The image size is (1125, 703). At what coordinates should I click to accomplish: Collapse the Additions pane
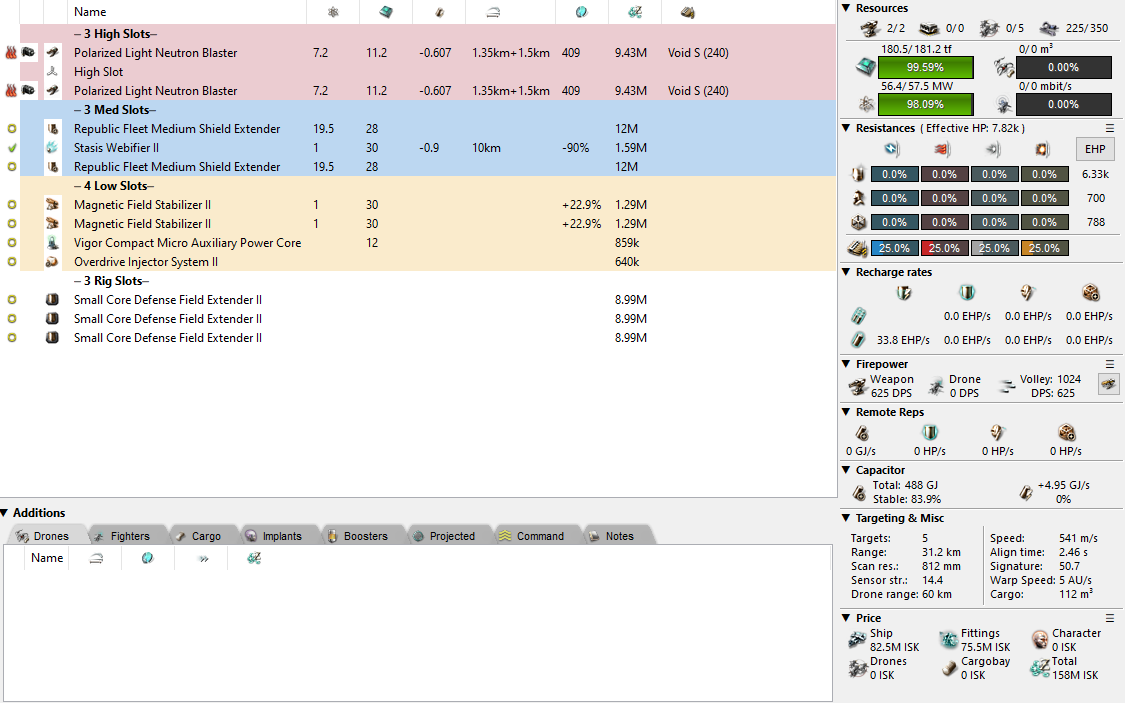pos(6,513)
